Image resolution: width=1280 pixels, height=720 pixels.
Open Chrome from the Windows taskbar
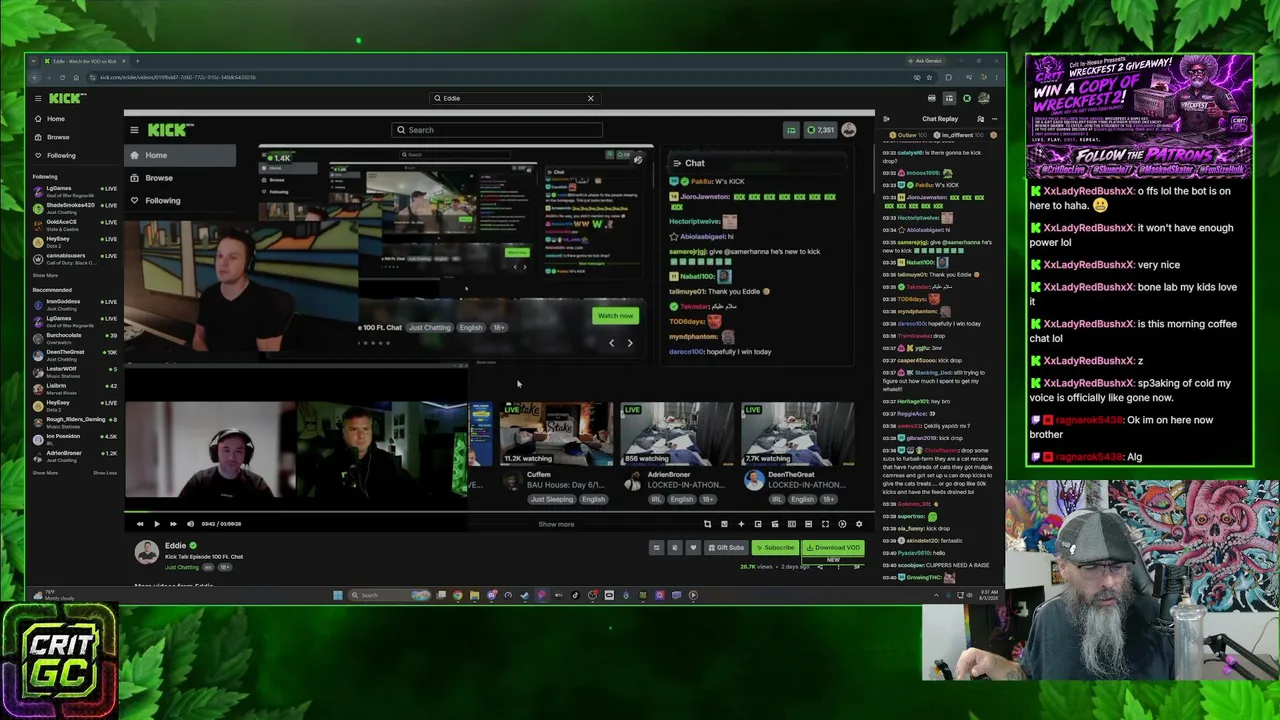pyautogui.click(x=457, y=595)
